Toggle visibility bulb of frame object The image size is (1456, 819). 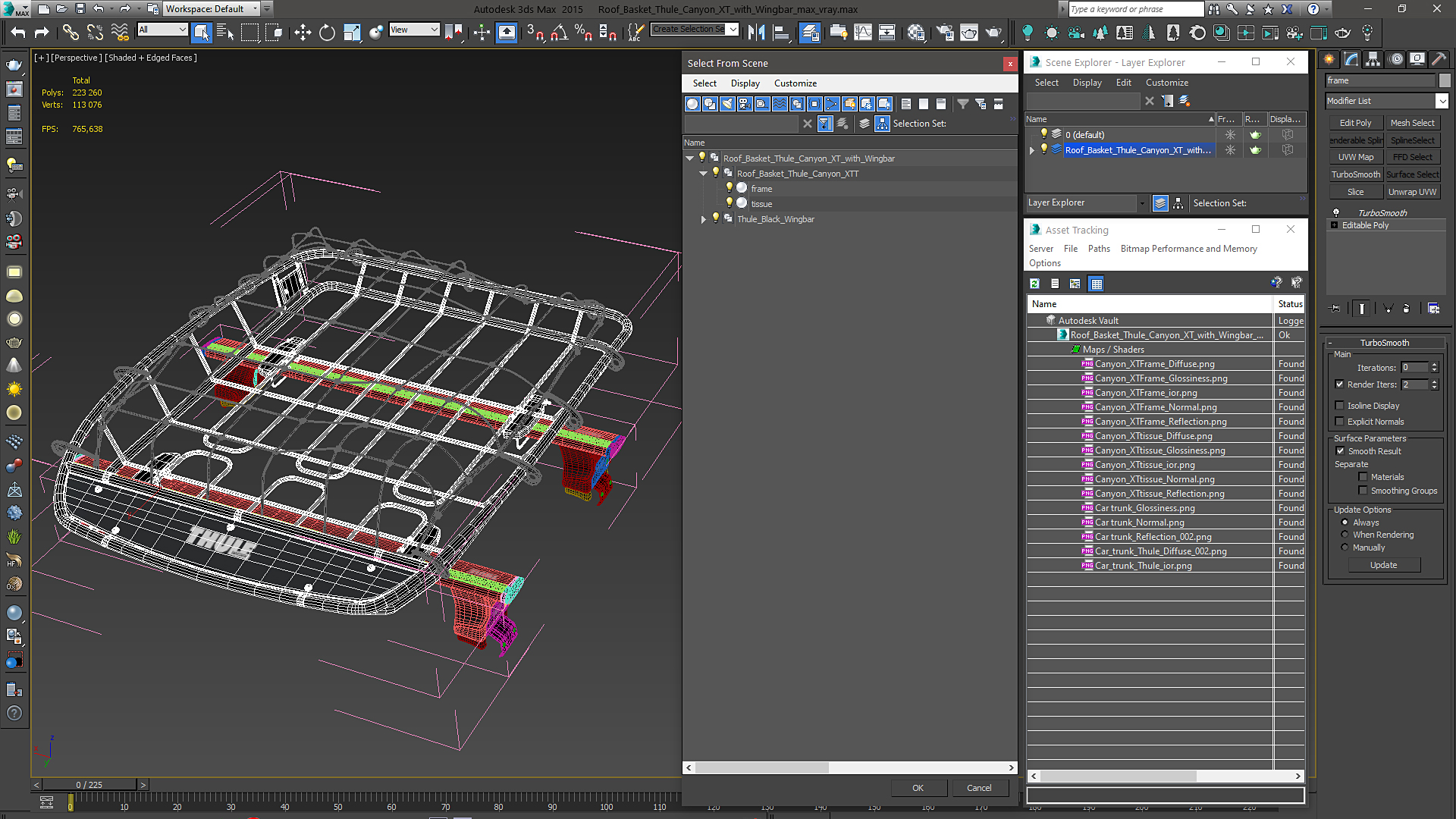tap(730, 188)
